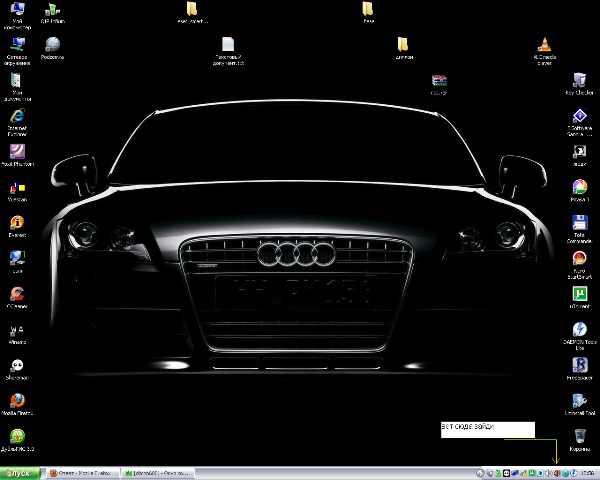
Task: Launch the QIP Infium shortcut
Action: [52, 13]
